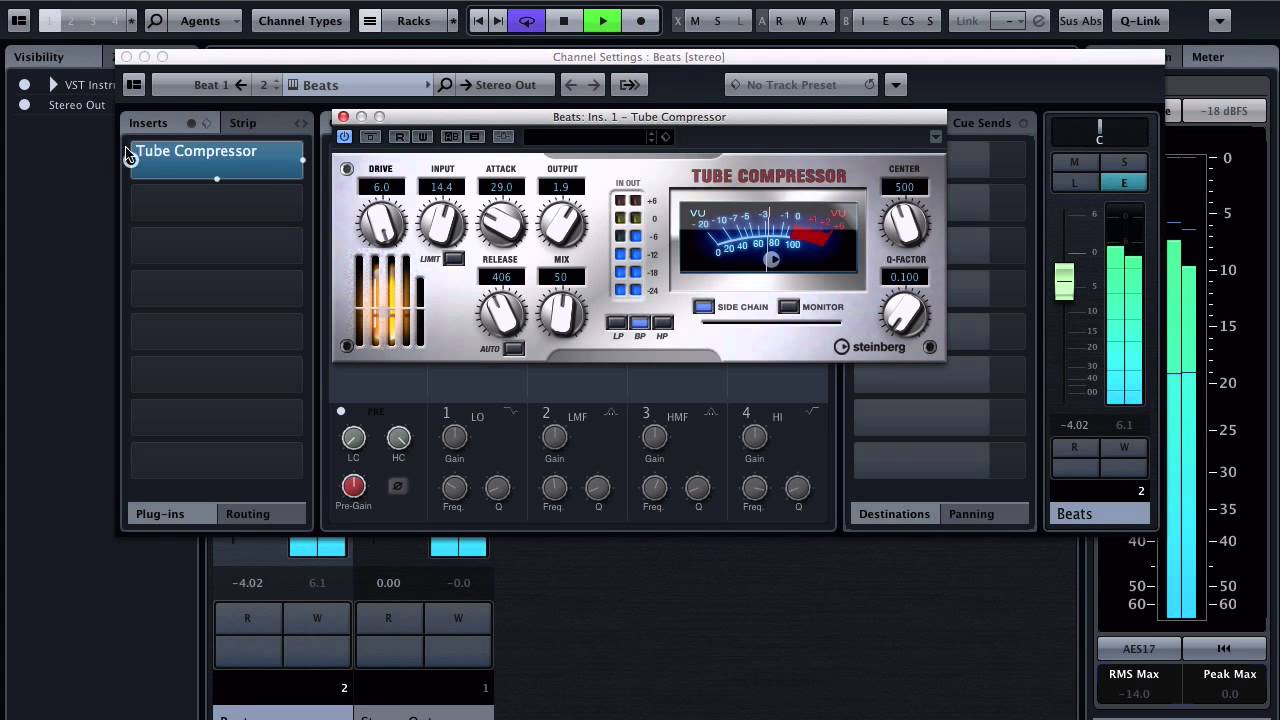Click the plugin Read automation R button

tap(398, 136)
